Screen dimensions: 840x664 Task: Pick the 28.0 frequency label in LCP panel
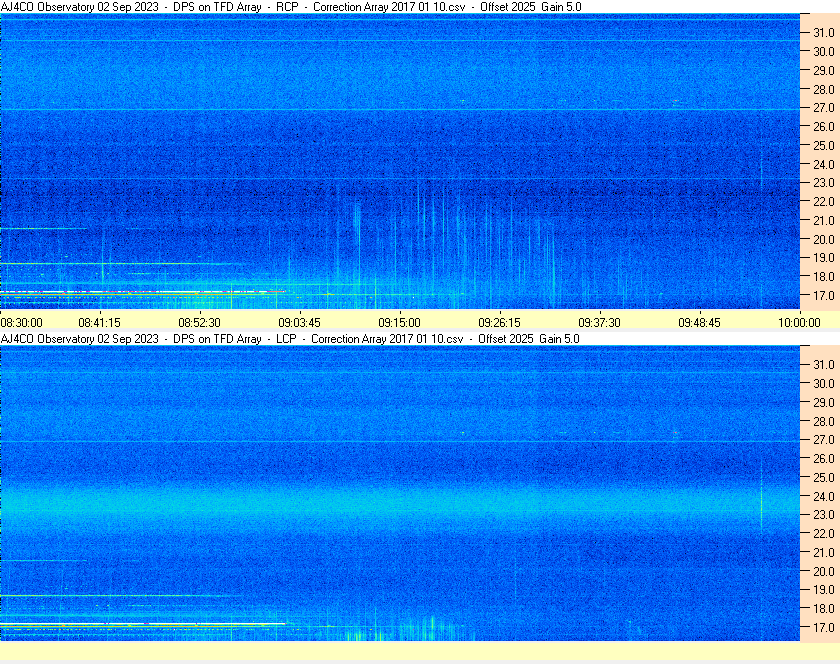coord(824,421)
